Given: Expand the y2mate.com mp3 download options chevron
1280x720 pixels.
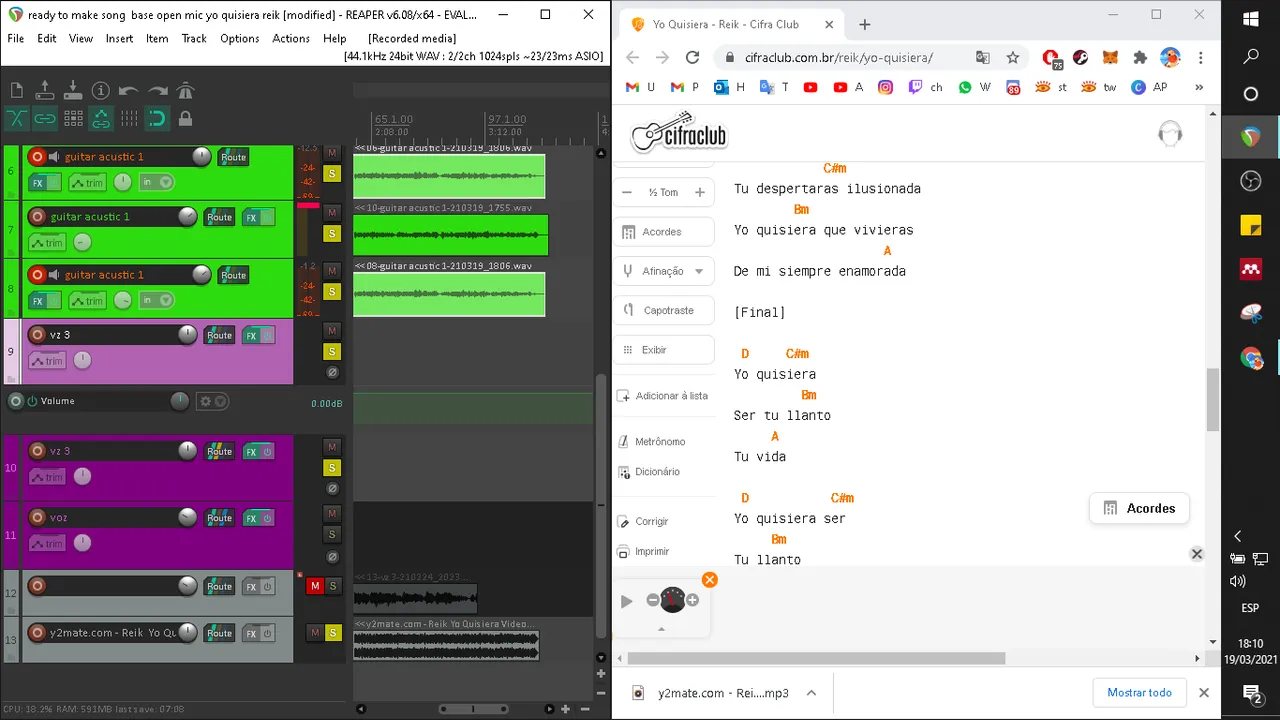Looking at the screenshot, I should [811, 692].
